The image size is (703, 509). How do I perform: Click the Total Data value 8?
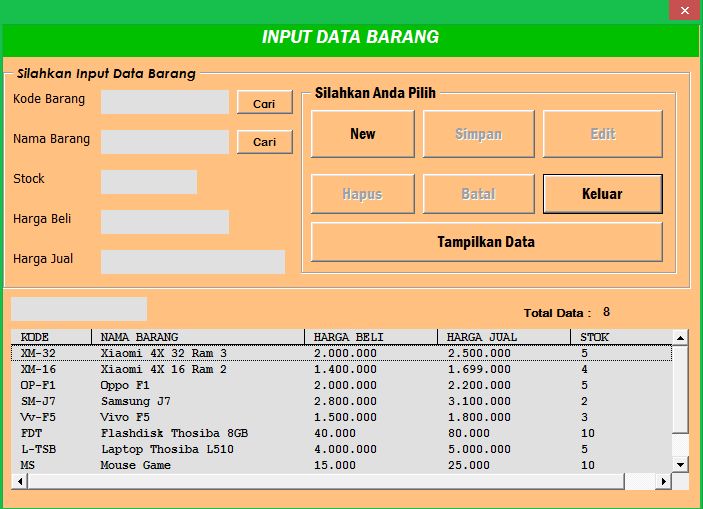coord(606,312)
